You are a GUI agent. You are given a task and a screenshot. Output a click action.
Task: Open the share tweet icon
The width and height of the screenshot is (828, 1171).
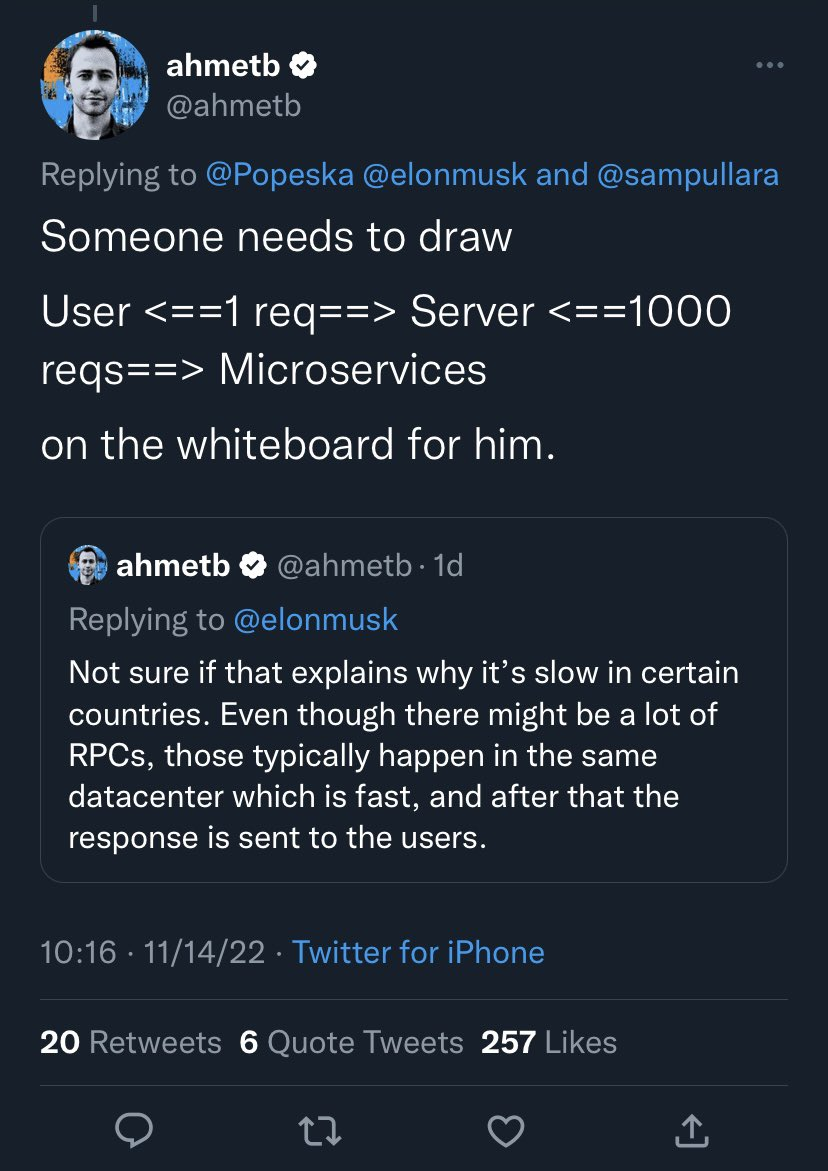click(690, 1130)
